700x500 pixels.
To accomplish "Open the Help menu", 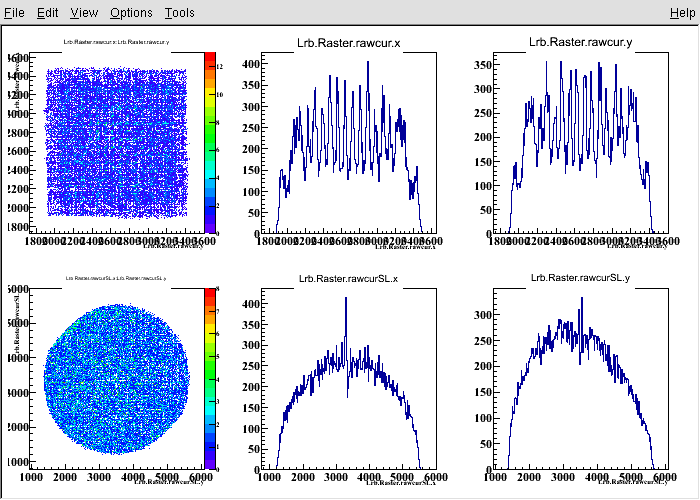I will [683, 12].
